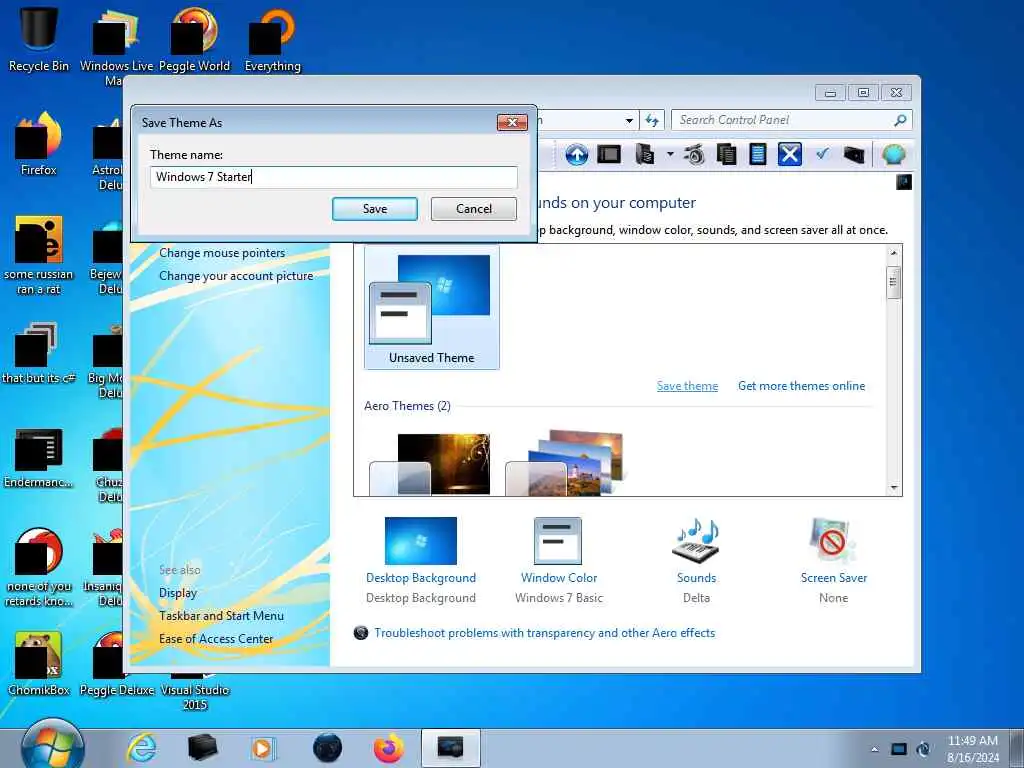This screenshot has width=1024, height=768.
Task: Click the refresh arrows in the address bar
Action: click(x=652, y=120)
